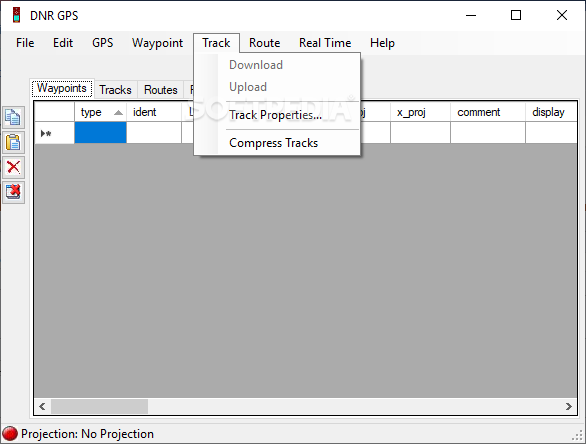Click the copy records icon in side toolbar
The height and width of the screenshot is (444, 586).
click(13, 117)
